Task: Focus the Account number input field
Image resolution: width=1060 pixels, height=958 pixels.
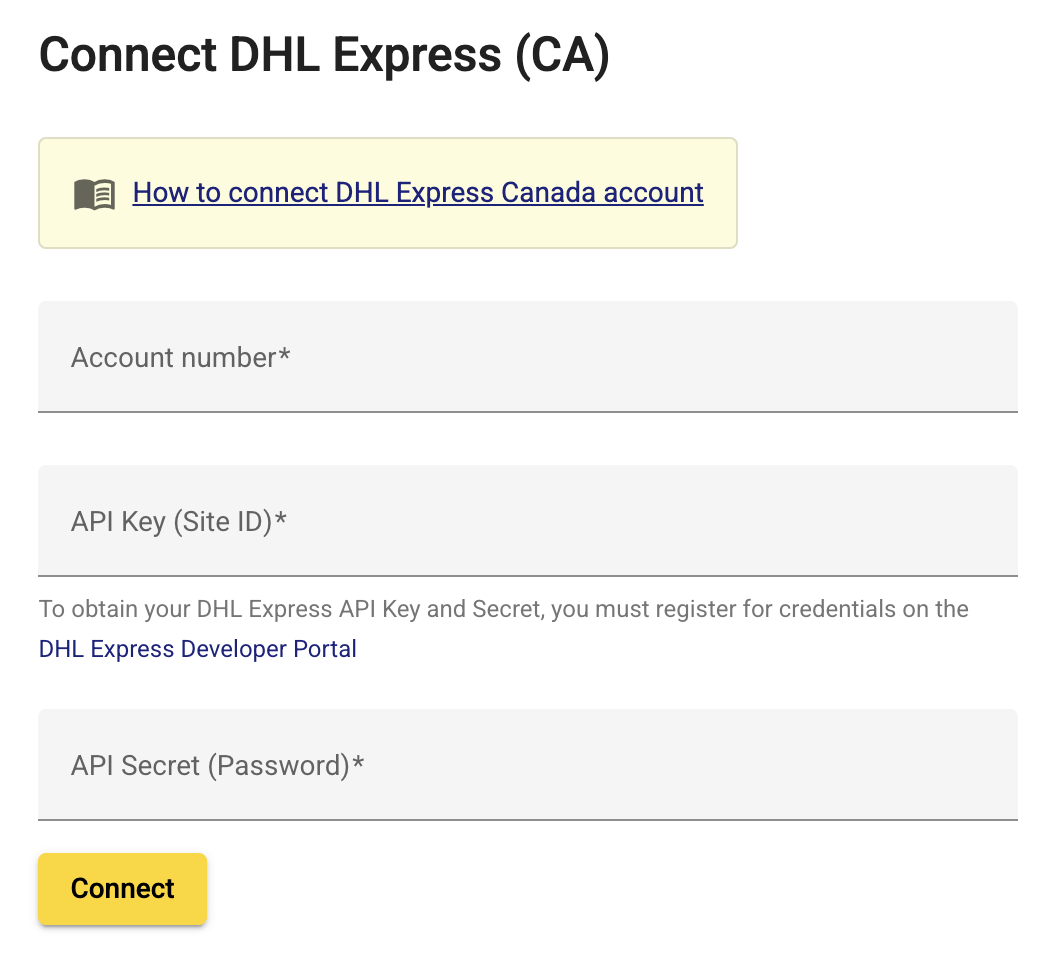Action: (528, 356)
